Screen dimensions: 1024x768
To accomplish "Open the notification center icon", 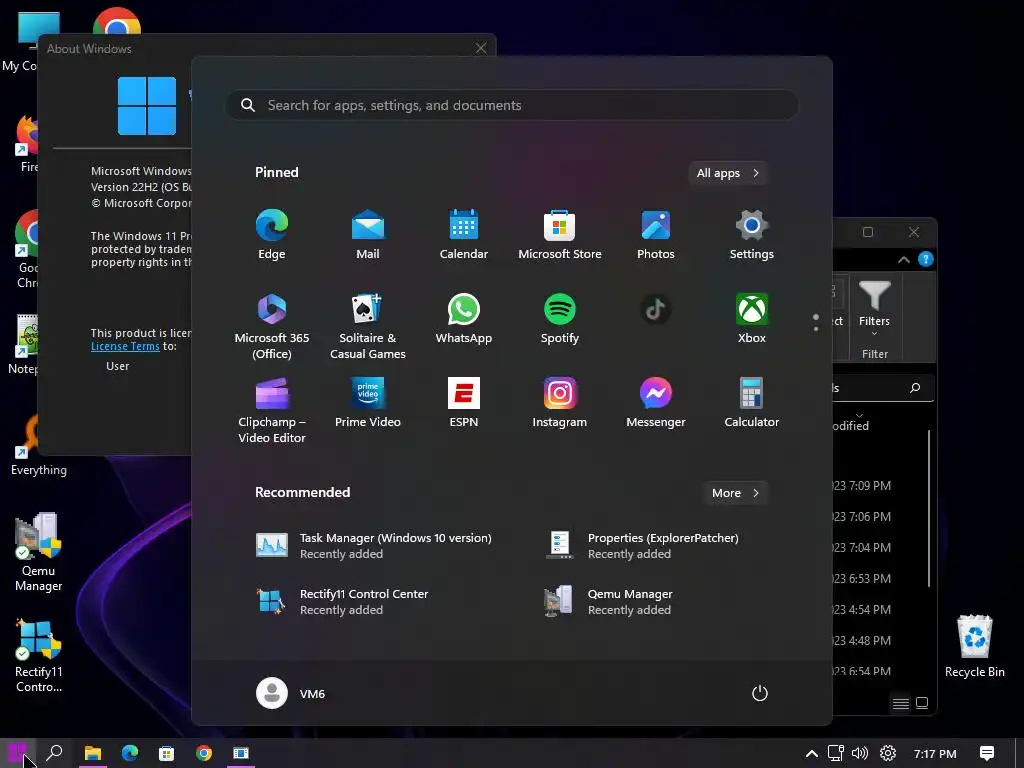I will pyautogui.click(x=987, y=753).
